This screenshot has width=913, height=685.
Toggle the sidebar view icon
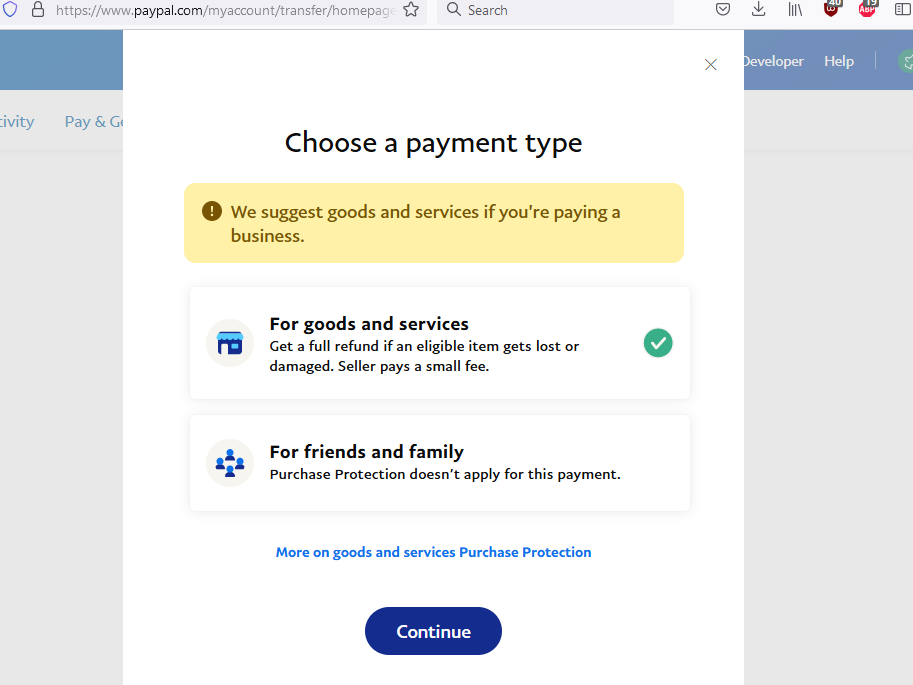(x=903, y=10)
